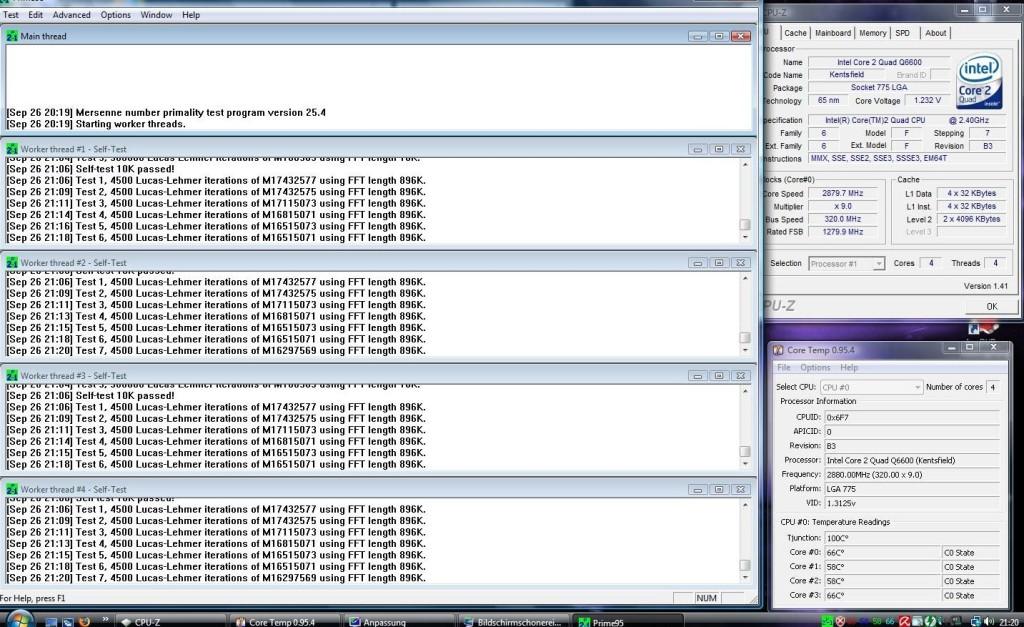Switch to Core Temp 0.95.4 taskbar button

285,622
